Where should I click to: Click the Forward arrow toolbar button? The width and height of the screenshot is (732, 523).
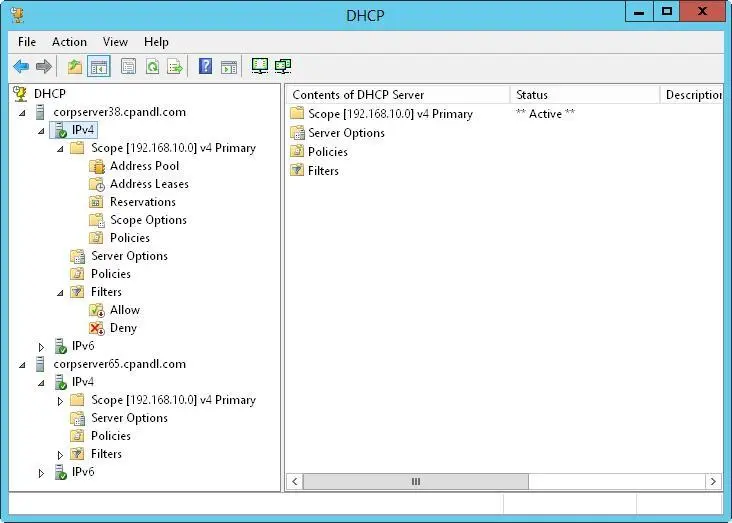point(44,66)
